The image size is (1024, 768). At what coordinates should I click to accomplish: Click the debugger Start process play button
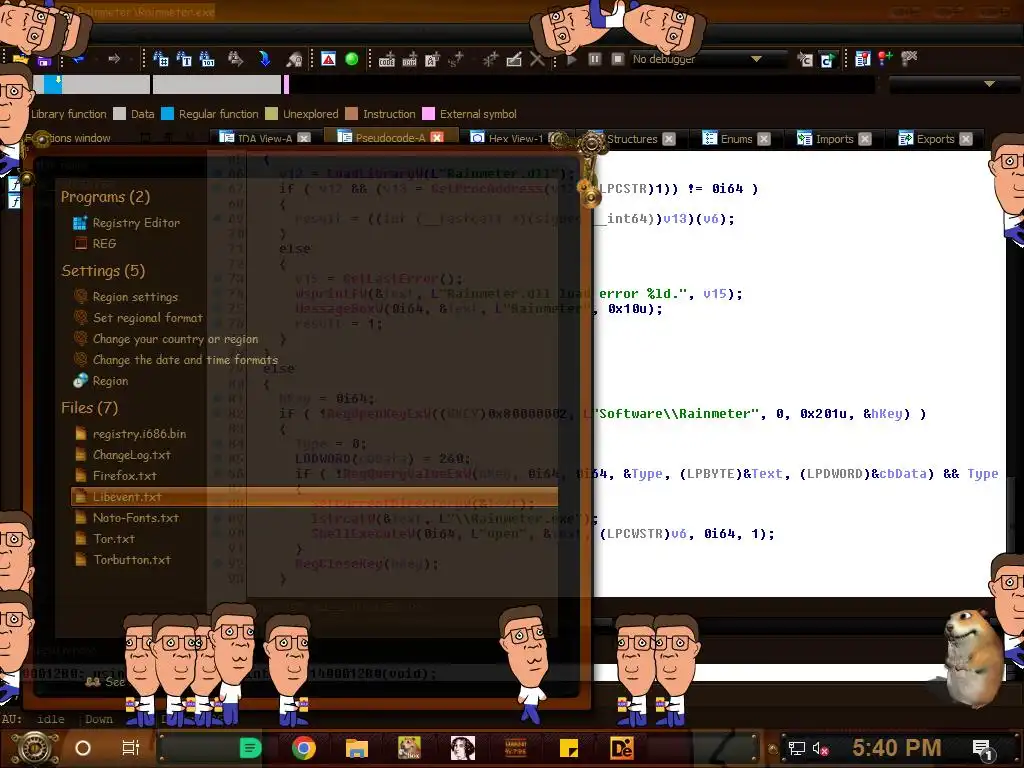coord(571,59)
